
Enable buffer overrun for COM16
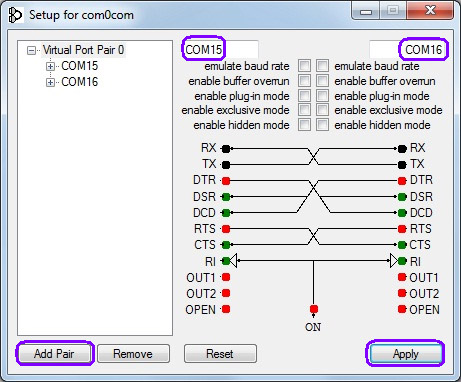pyautogui.click(x=322, y=81)
